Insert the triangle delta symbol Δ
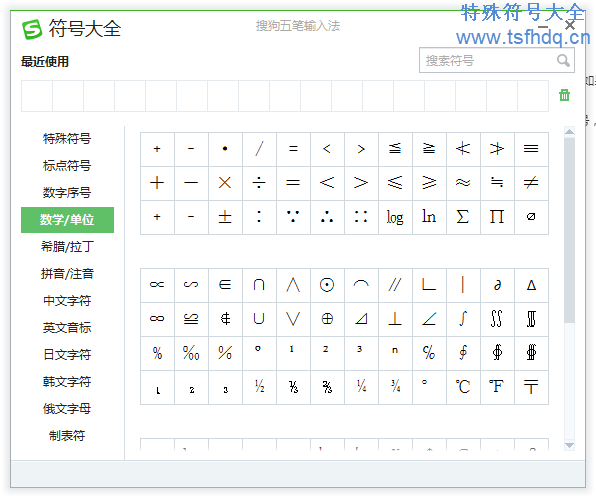The height and width of the screenshot is (498, 596). pyautogui.click(x=531, y=285)
